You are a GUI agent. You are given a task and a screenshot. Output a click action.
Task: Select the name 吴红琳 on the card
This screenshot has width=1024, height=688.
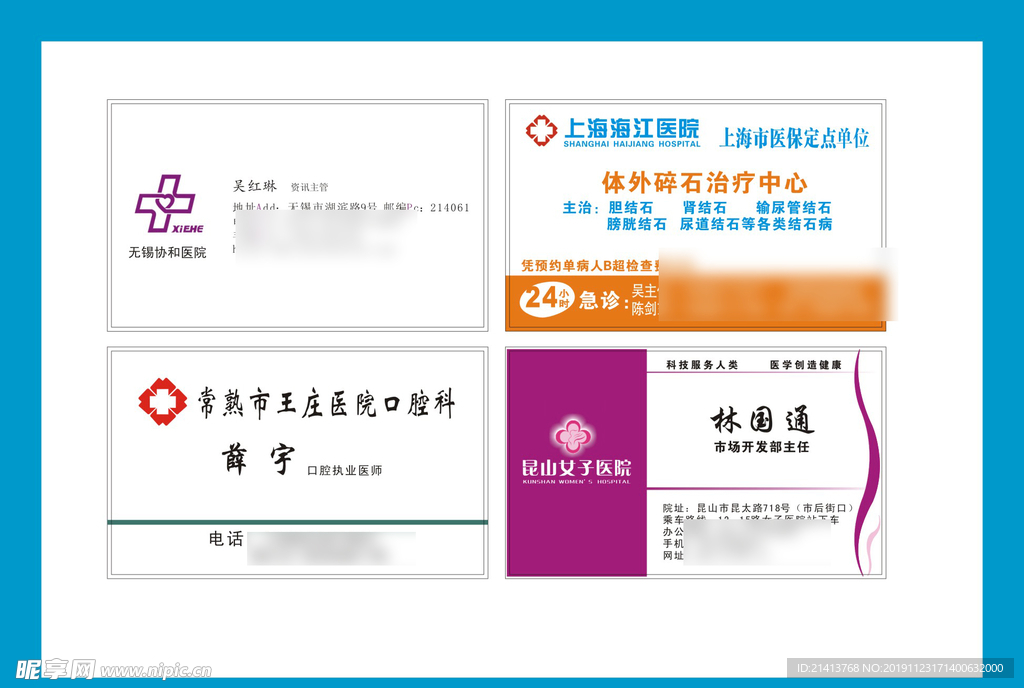(255, 186)
